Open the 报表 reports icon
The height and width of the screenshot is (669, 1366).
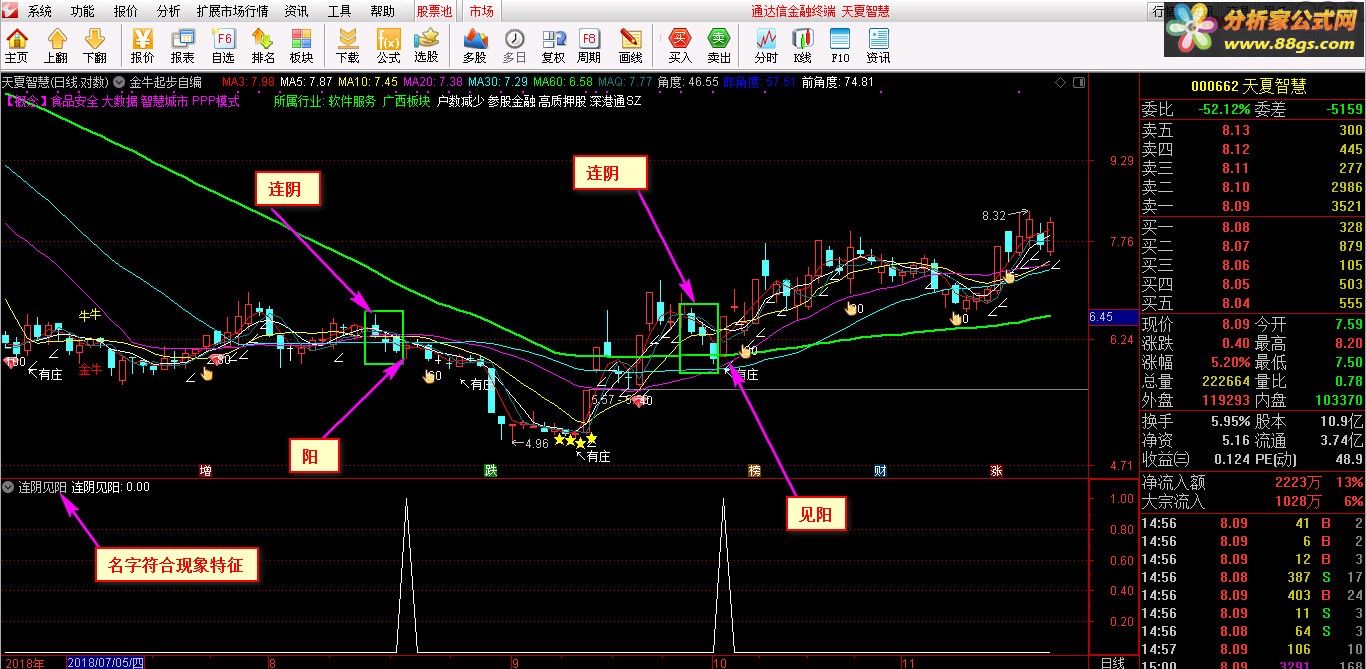[183, 46]
